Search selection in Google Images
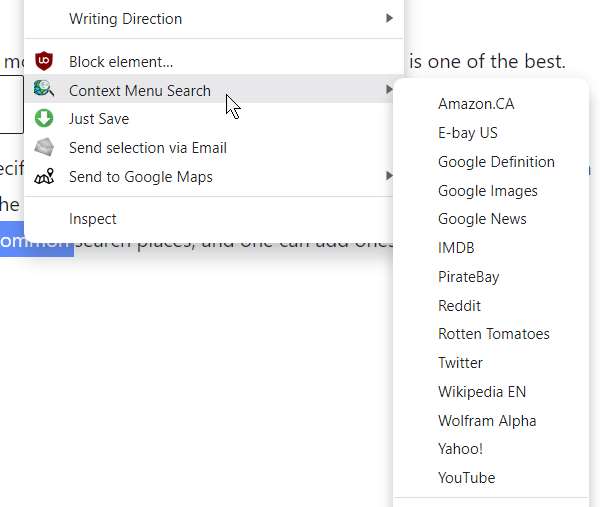 click(x=487, y=191)
